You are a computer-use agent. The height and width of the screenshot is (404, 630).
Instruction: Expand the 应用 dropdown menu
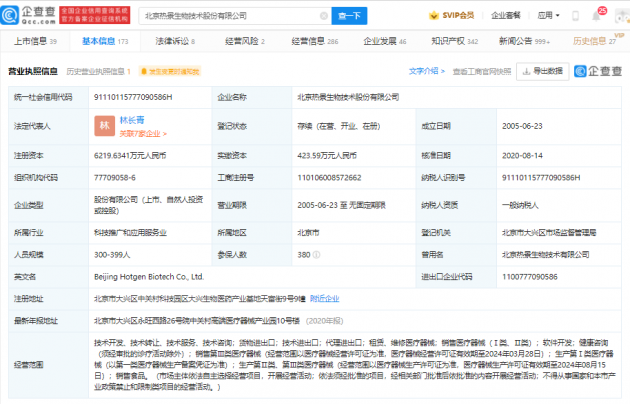[x=548, y=16]
